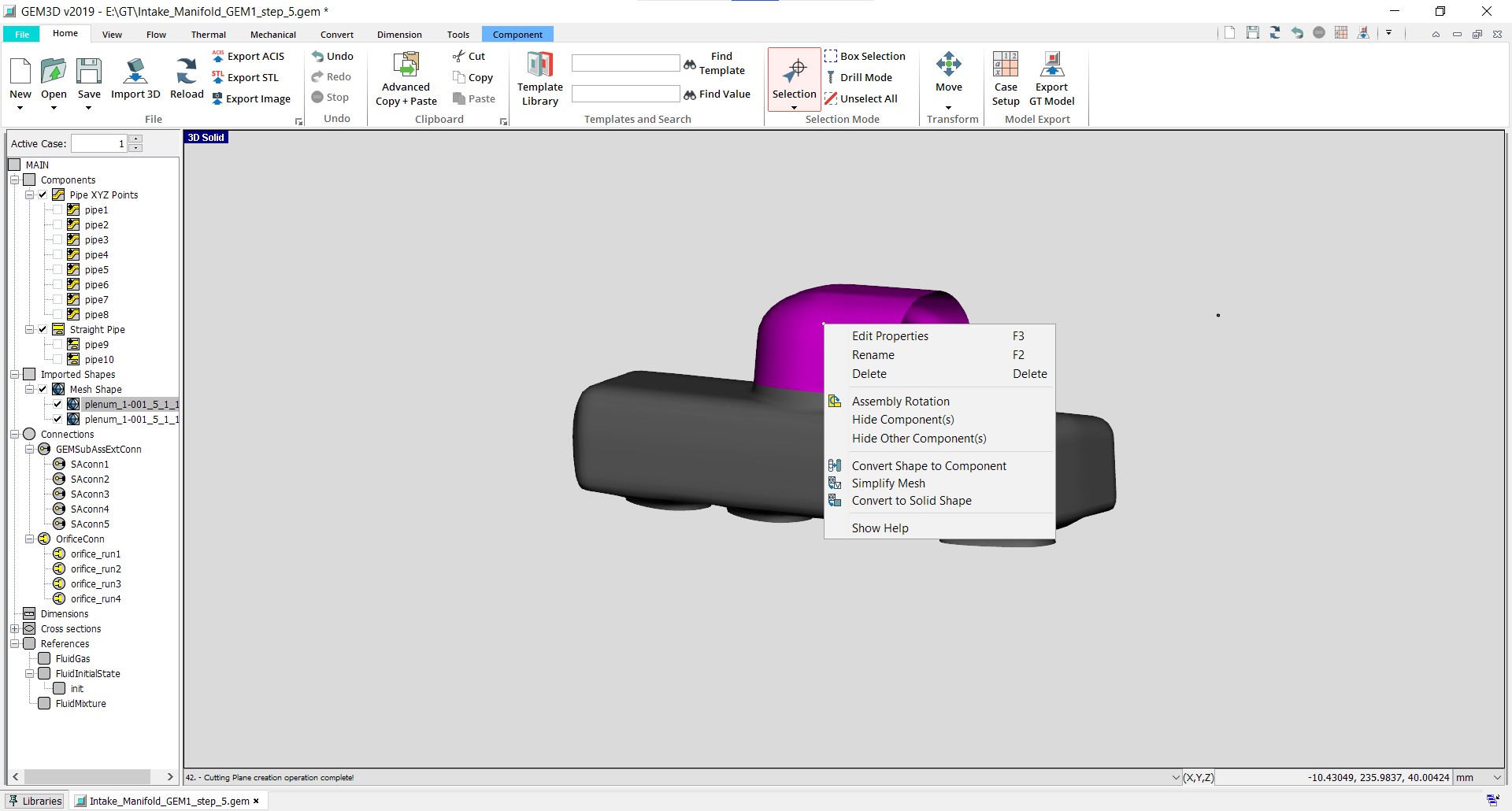The width and height of the screenshot is (1512, 811).
Task: Click the quick-access undo icon
Action: click(x=1297, y=33)
